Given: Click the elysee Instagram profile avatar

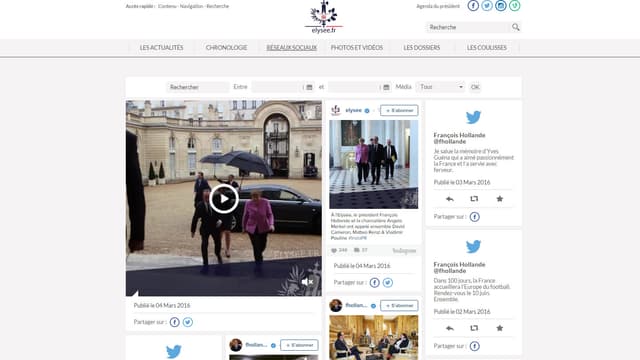Looking at the screenshot, I should pyautogui.click(x=336, y=110).
